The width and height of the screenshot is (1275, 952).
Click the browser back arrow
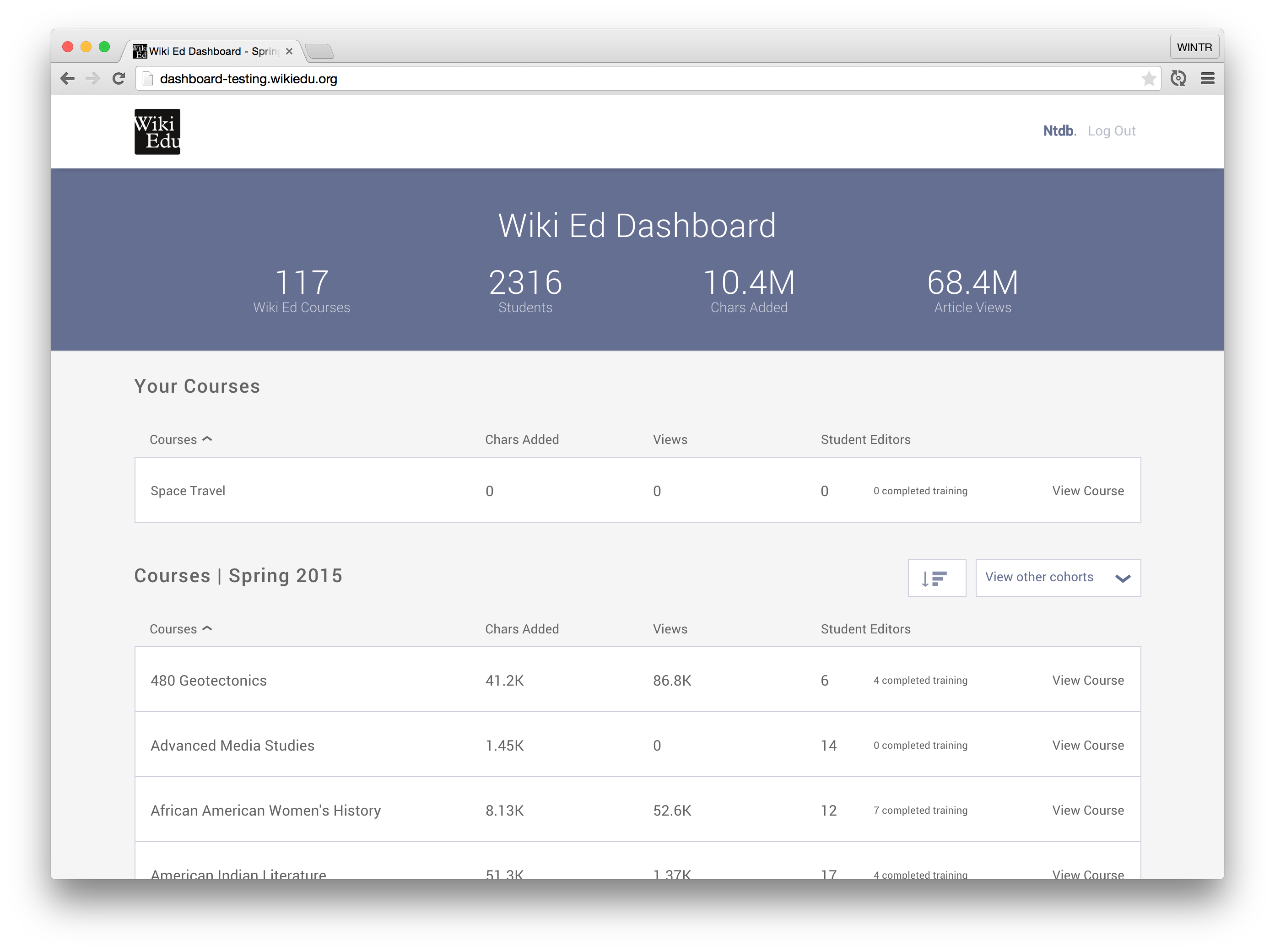(x=68, y=78)
